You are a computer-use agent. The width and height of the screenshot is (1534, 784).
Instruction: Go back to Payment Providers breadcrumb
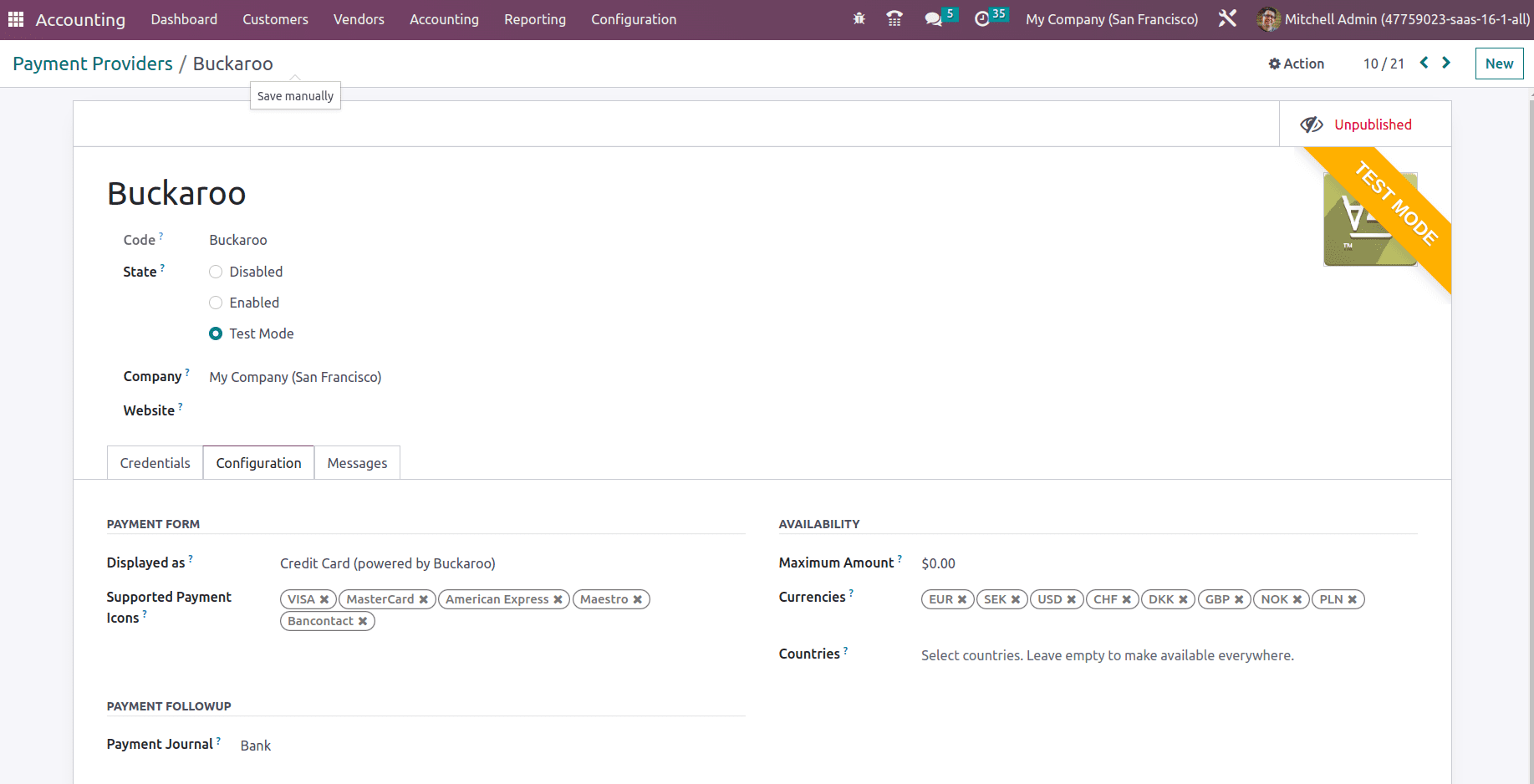(93, 64)
